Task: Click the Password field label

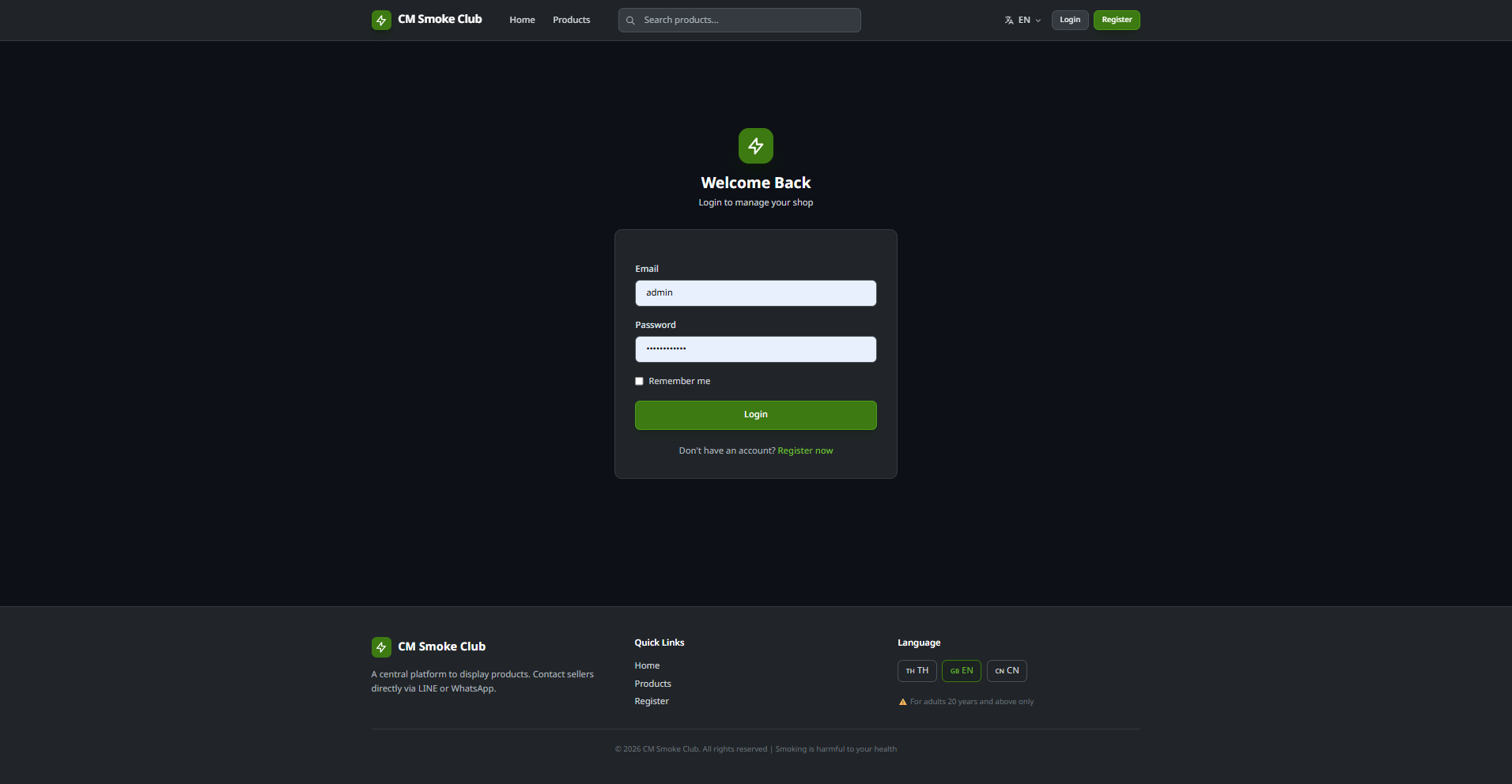Action: tap(656, 325)
